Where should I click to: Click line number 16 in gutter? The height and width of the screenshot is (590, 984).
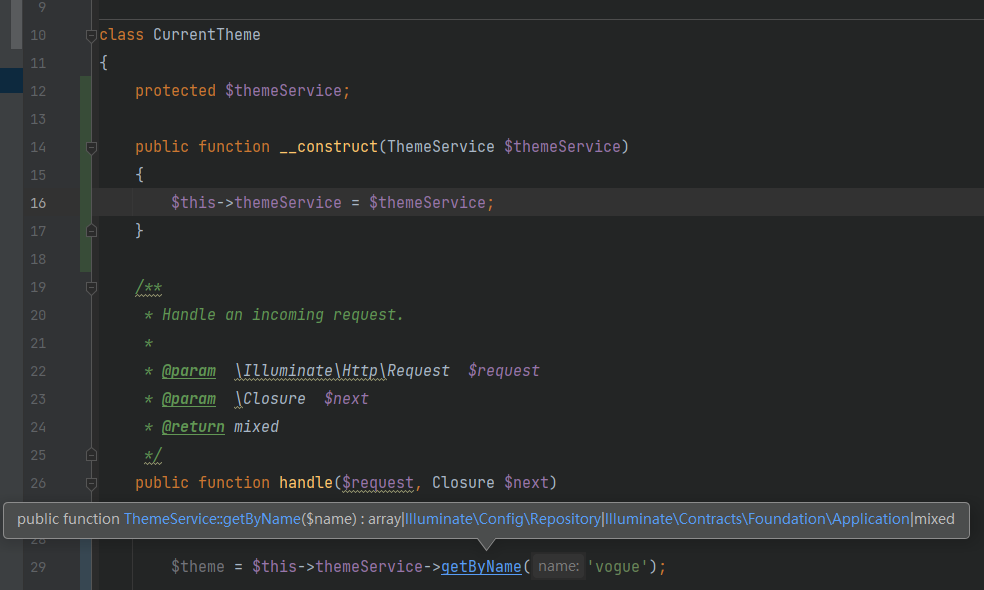pos(38,203)
